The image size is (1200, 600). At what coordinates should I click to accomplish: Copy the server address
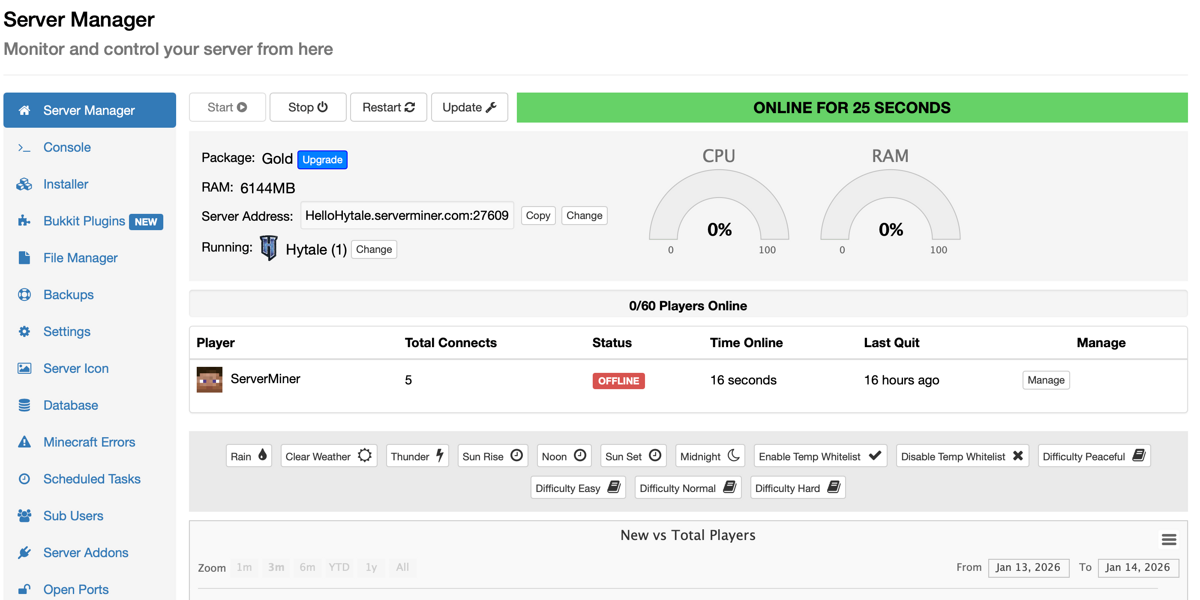[x=538, y=215]
